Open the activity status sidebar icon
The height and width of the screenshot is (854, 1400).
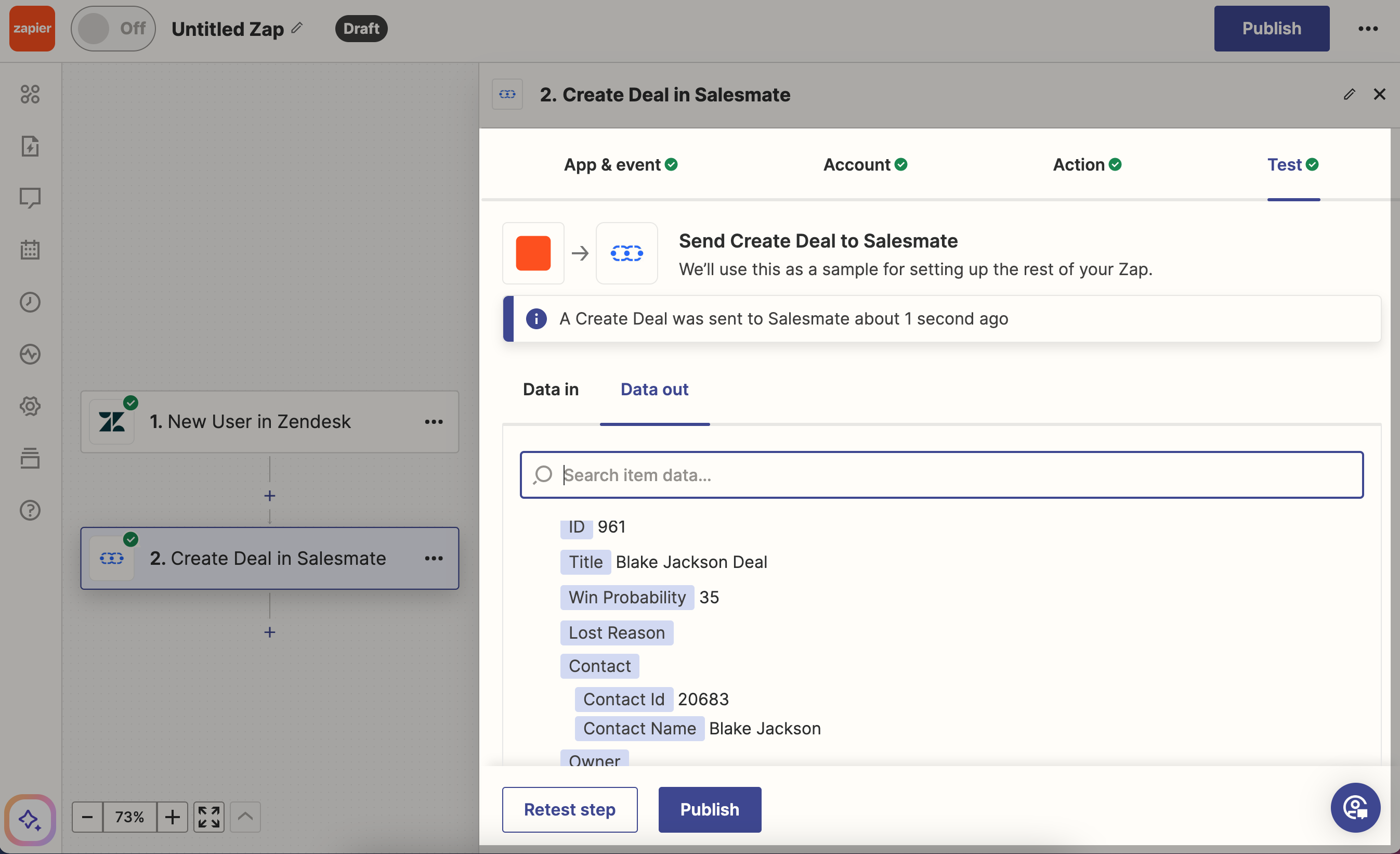point(30,354)
